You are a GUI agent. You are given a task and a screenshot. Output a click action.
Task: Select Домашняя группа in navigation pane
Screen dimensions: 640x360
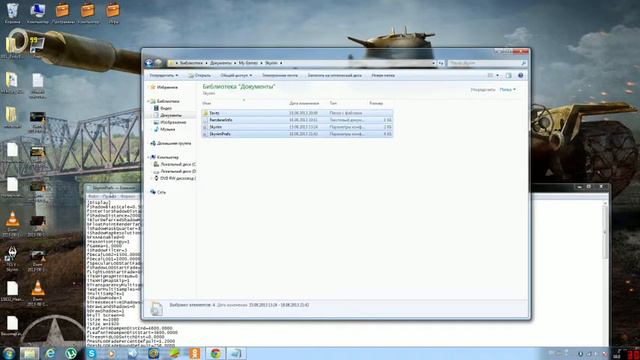[173, 143]
